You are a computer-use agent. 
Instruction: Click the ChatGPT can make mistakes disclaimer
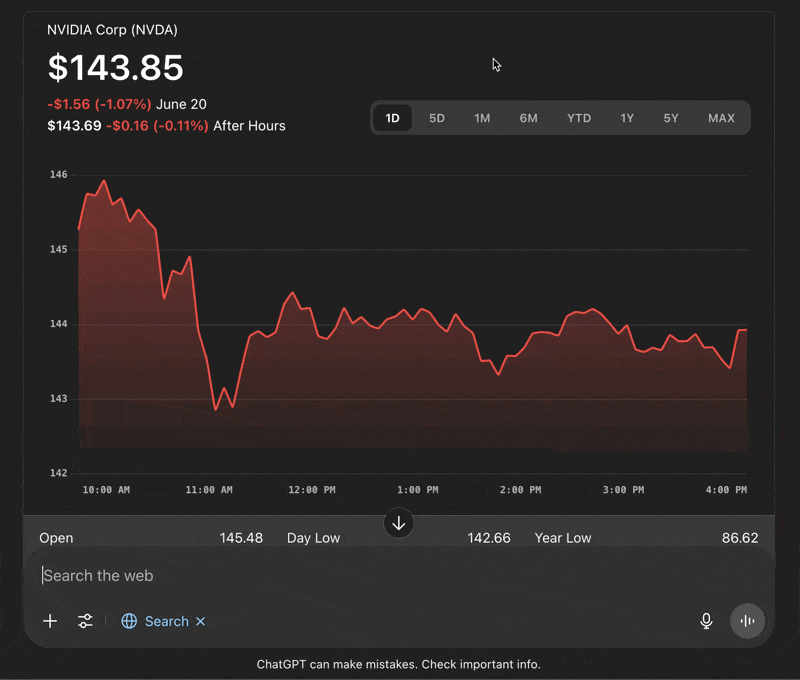click(398, 664)
